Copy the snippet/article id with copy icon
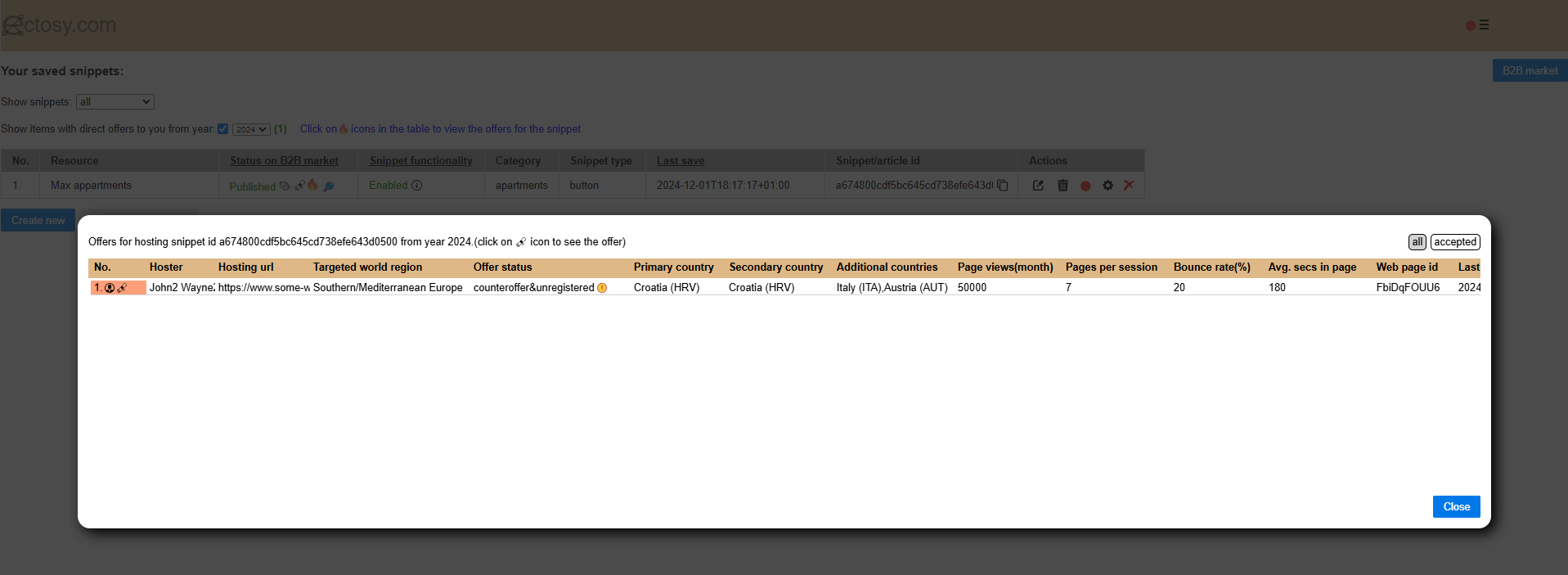 tap(1002, 186)
